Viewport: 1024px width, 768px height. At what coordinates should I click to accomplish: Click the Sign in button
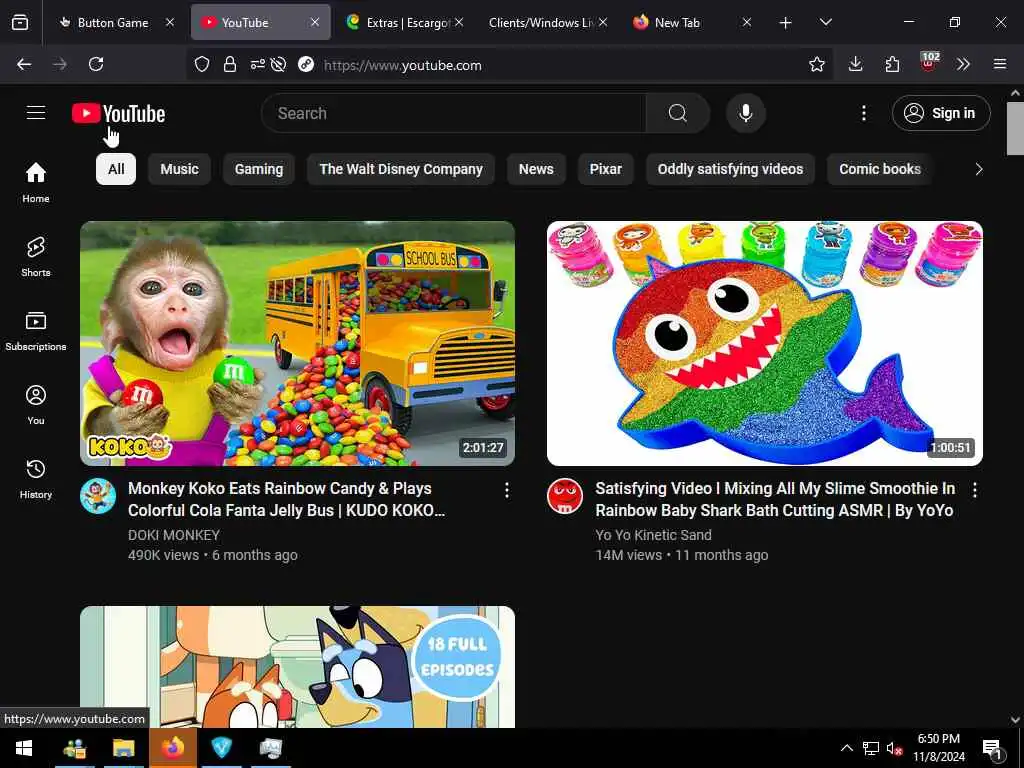pos(941,113)
